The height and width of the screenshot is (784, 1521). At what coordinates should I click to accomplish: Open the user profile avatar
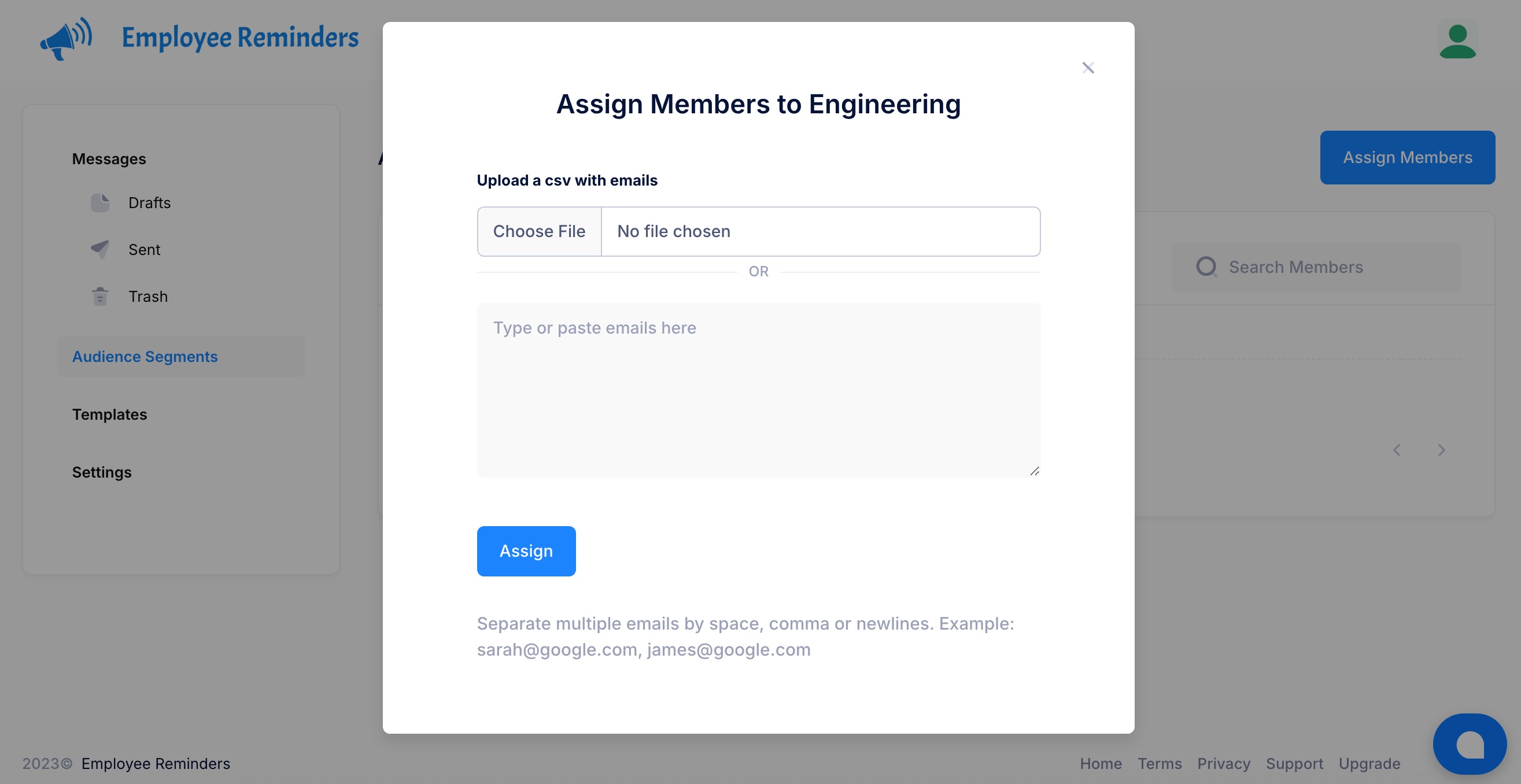(x=1457, y=40)
